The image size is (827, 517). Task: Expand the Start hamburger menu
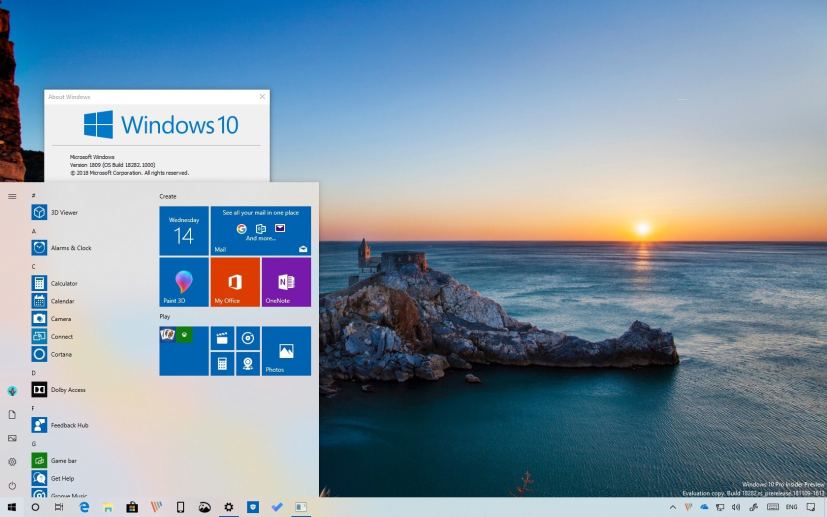pos(12,196)
